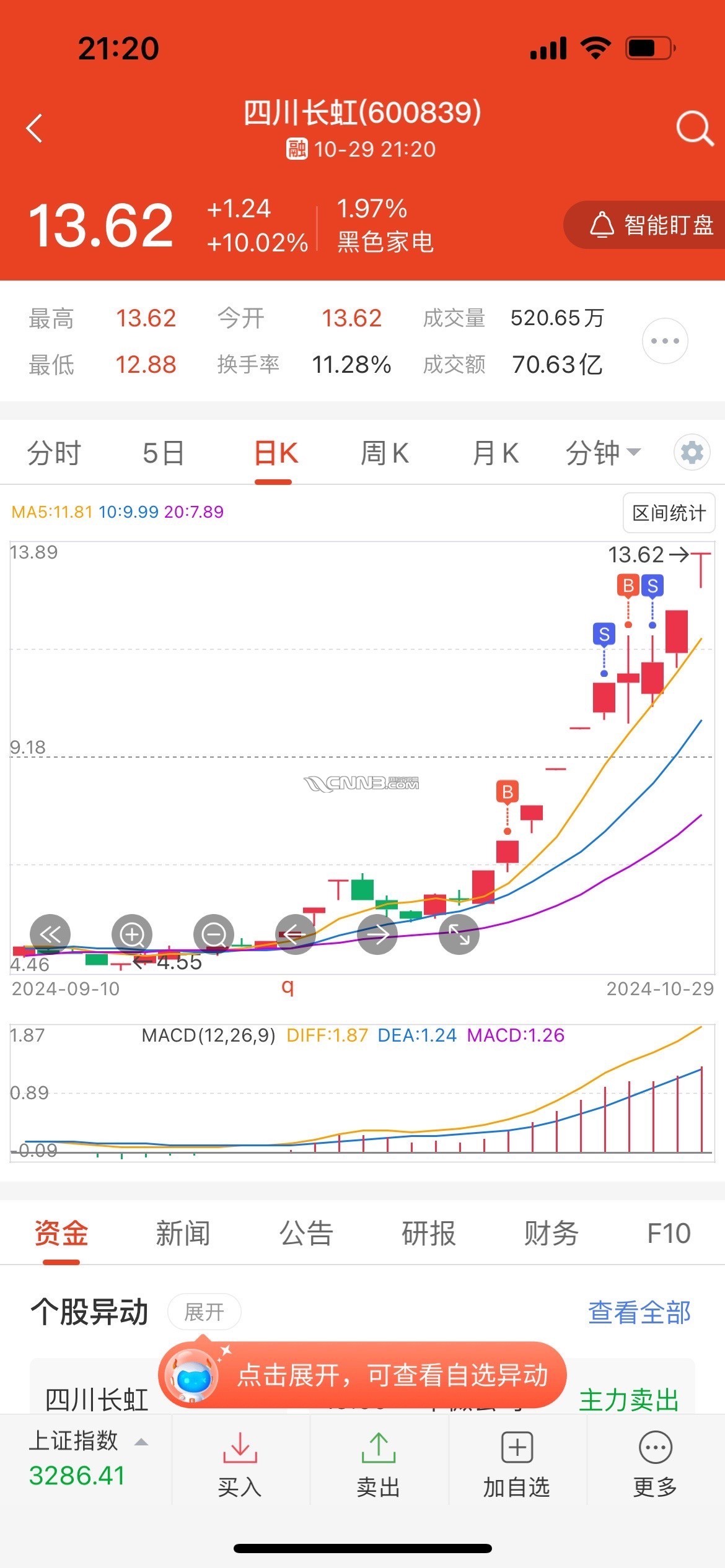Viewport: 725px width, 1568px height.
Task: Tap the B marker beside S at chart top
Action: tap(628, 585)
